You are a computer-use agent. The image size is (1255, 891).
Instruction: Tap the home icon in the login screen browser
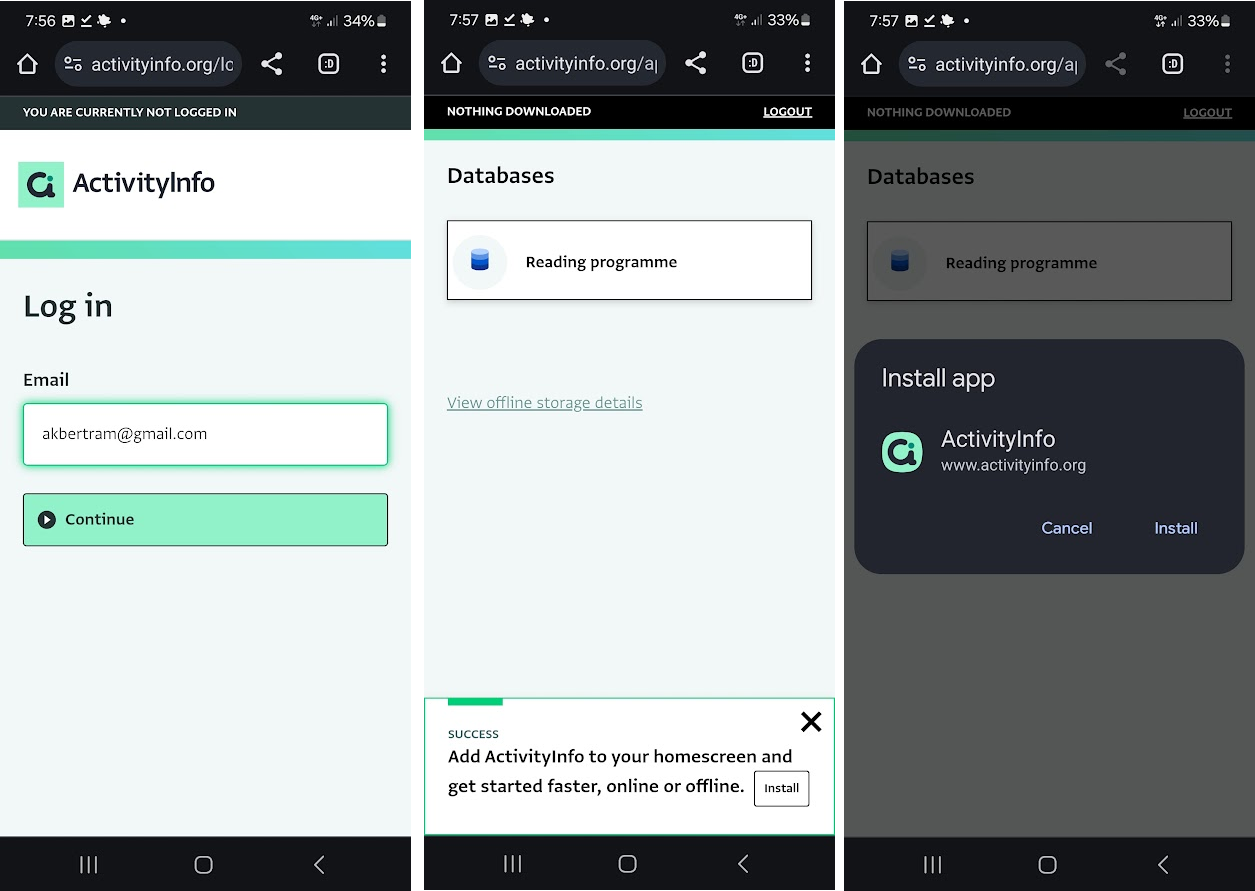tap(28, 64)
